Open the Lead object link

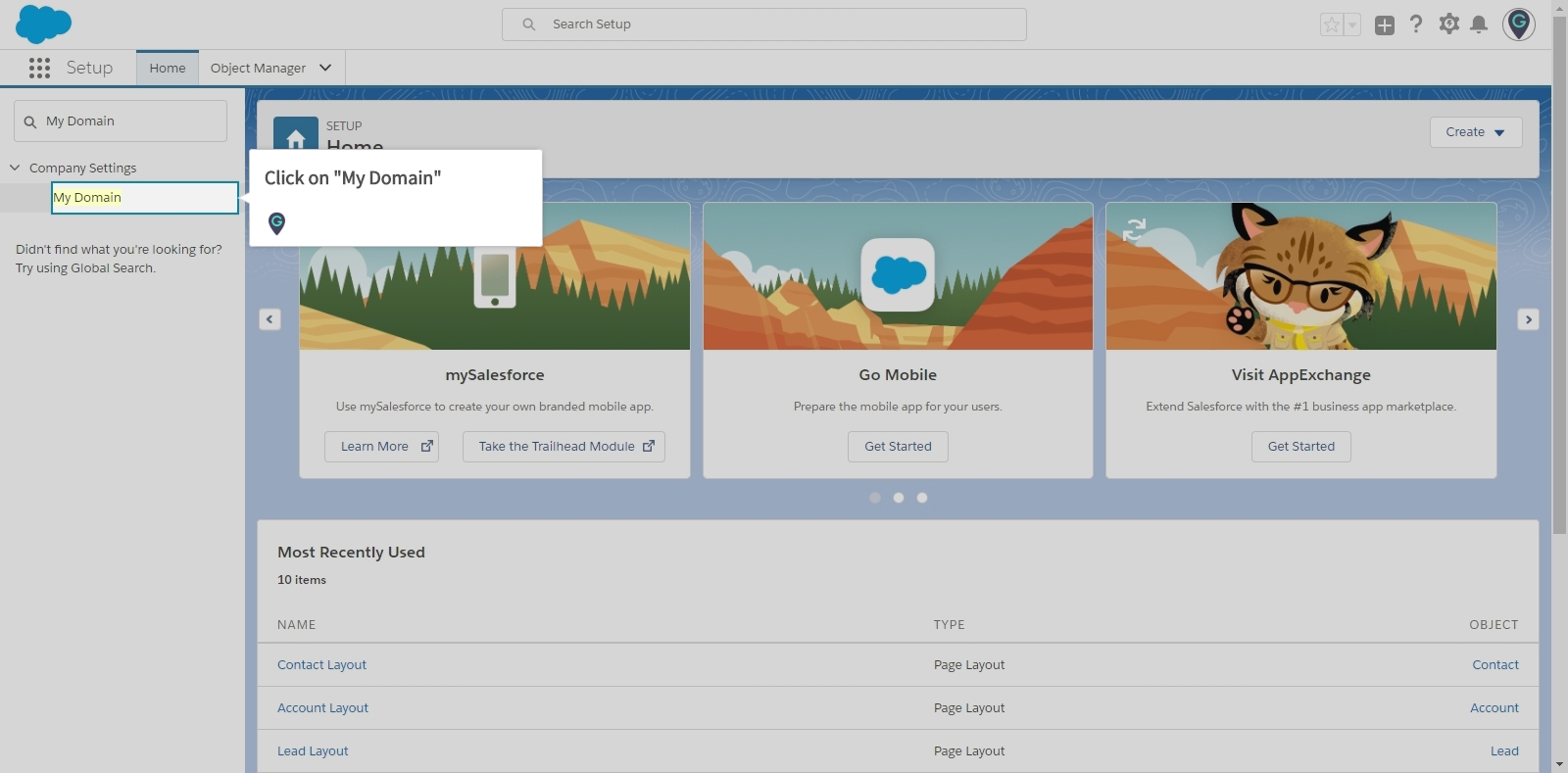1504,750
